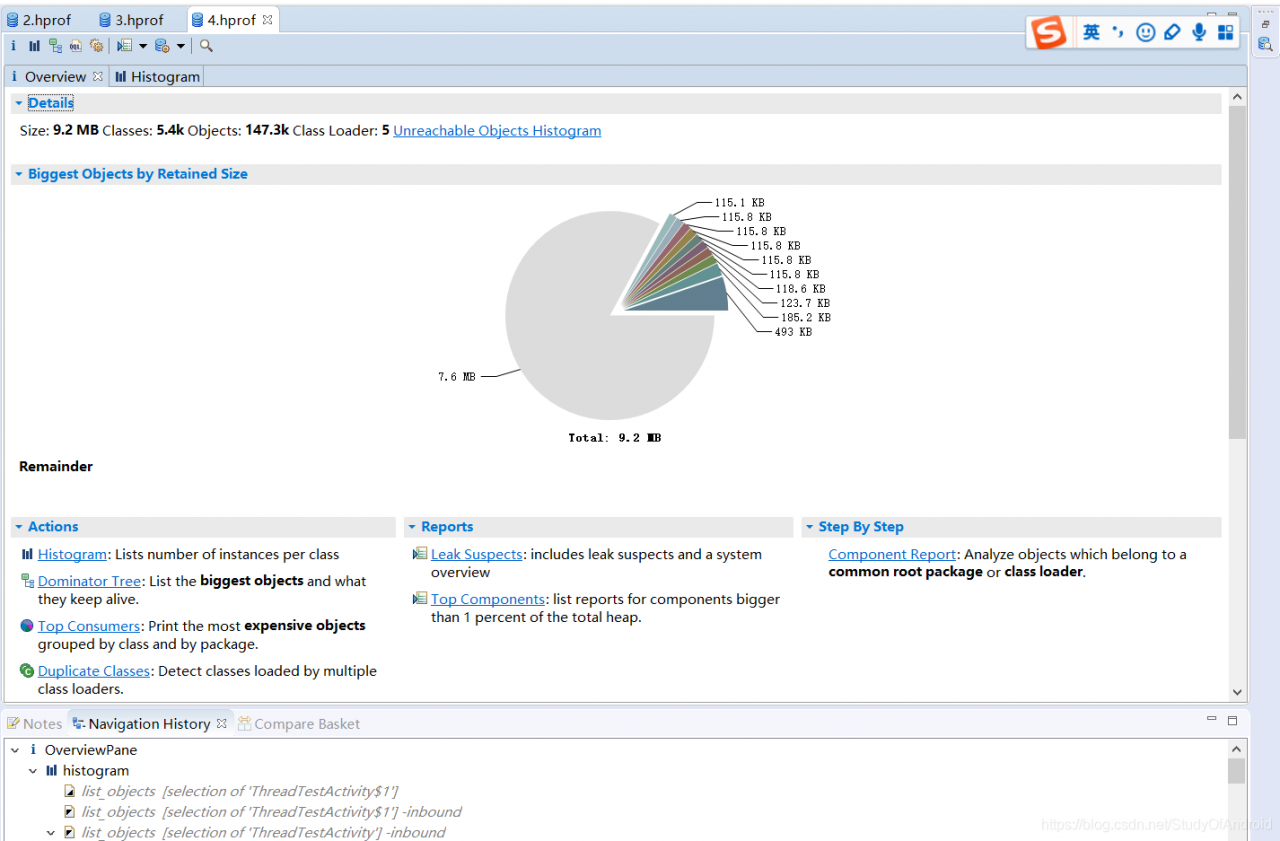Create a histogram from the toolbar
The width and height of the screenshot is (1280, 841).
click(x=34, y=46)
